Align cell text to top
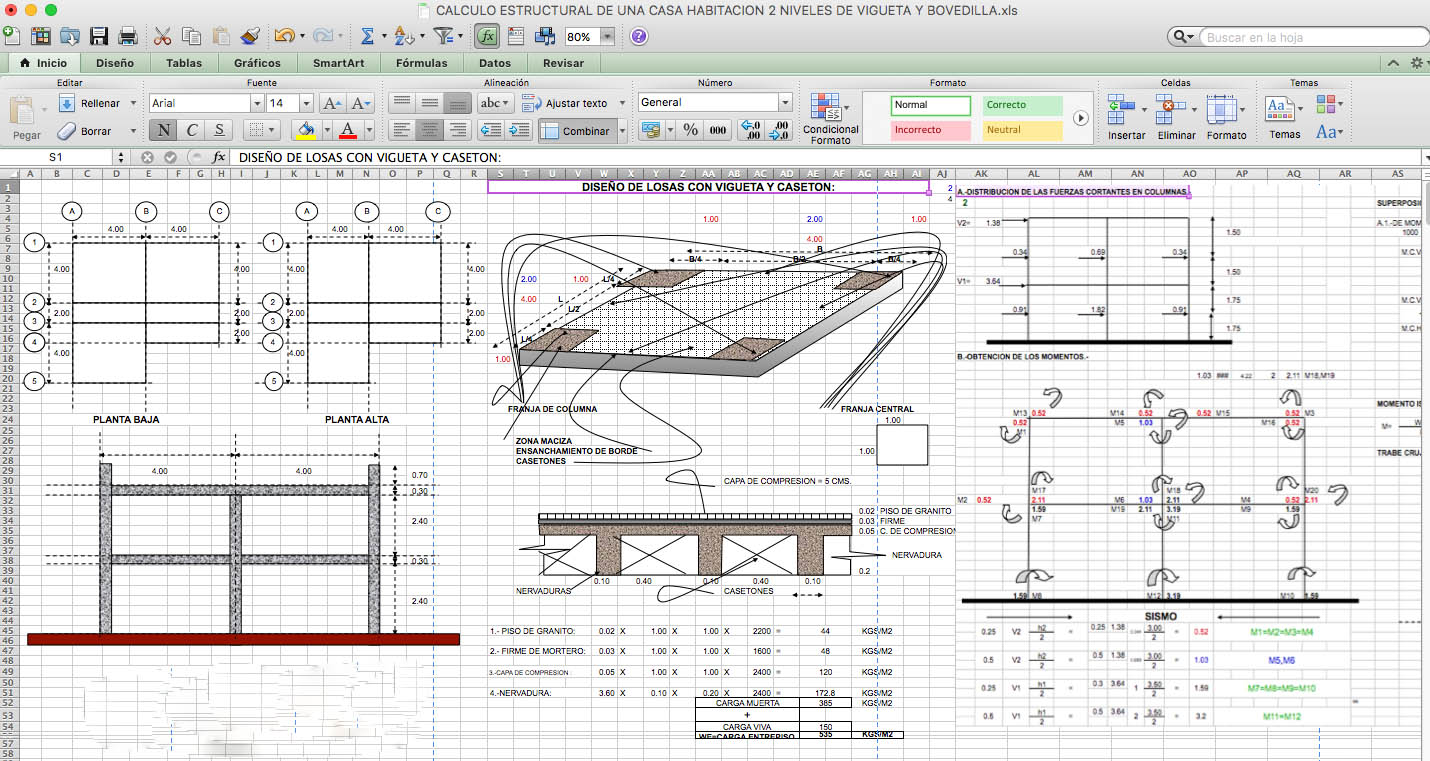Image resolution: width=1430 pixels, height=761 pixels. click(401, 103)
